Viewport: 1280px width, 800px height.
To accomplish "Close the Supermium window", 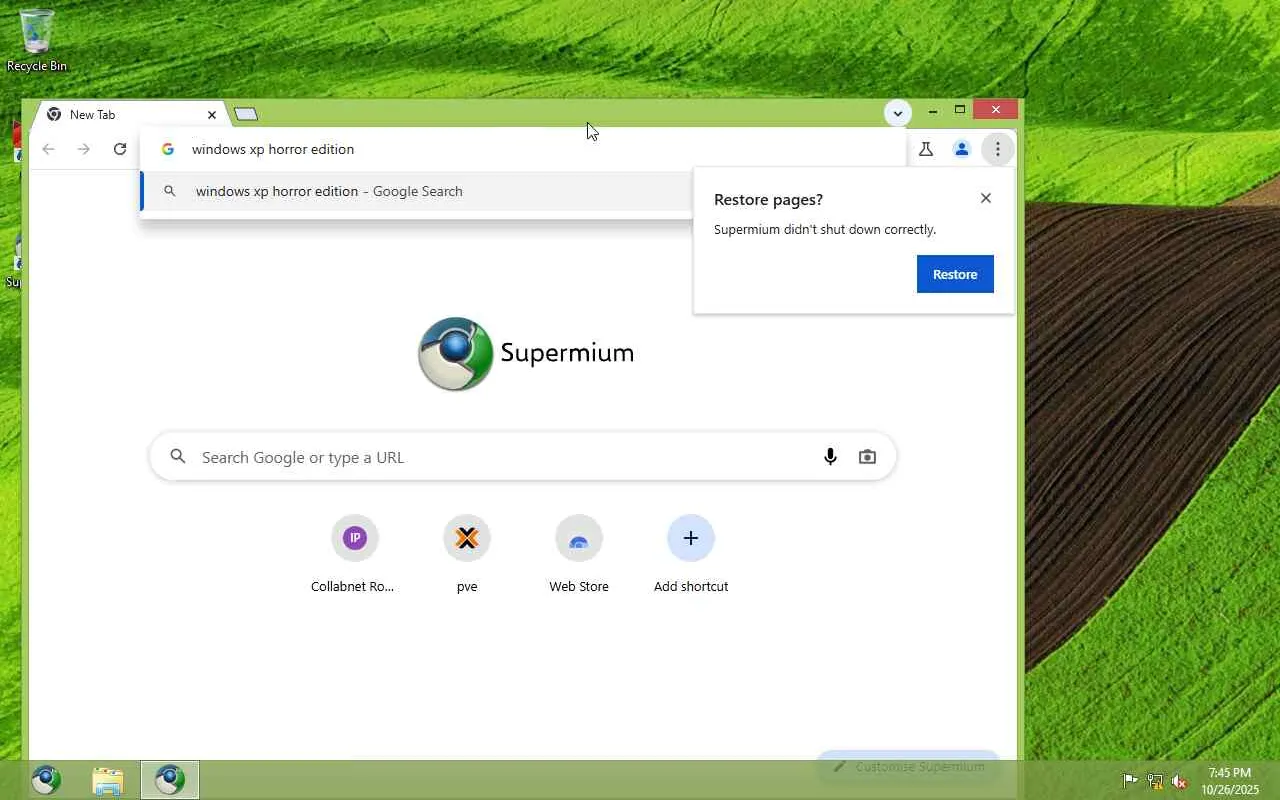I will pyautogui.click(x=996, y=110).
